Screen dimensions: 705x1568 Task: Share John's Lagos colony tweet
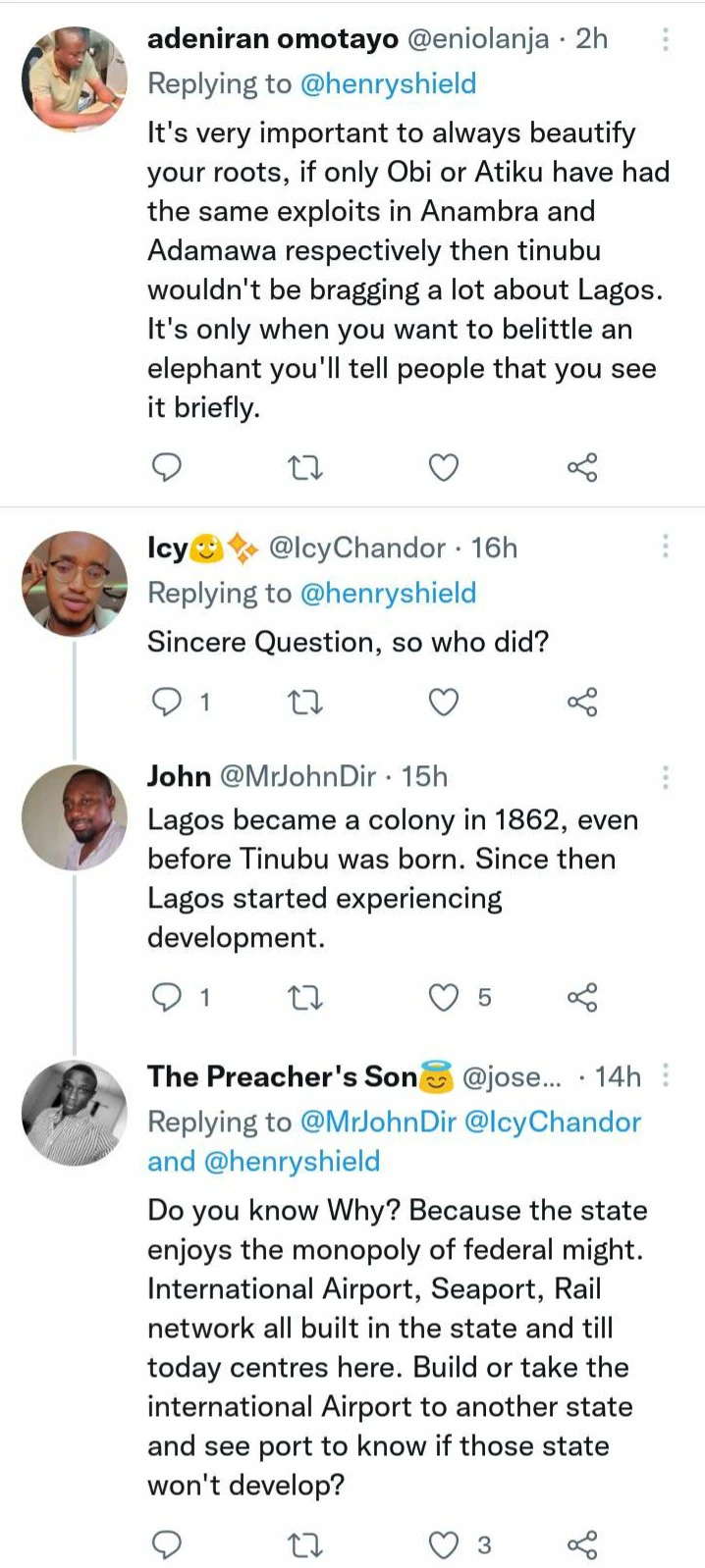click(x=582, y=998)
